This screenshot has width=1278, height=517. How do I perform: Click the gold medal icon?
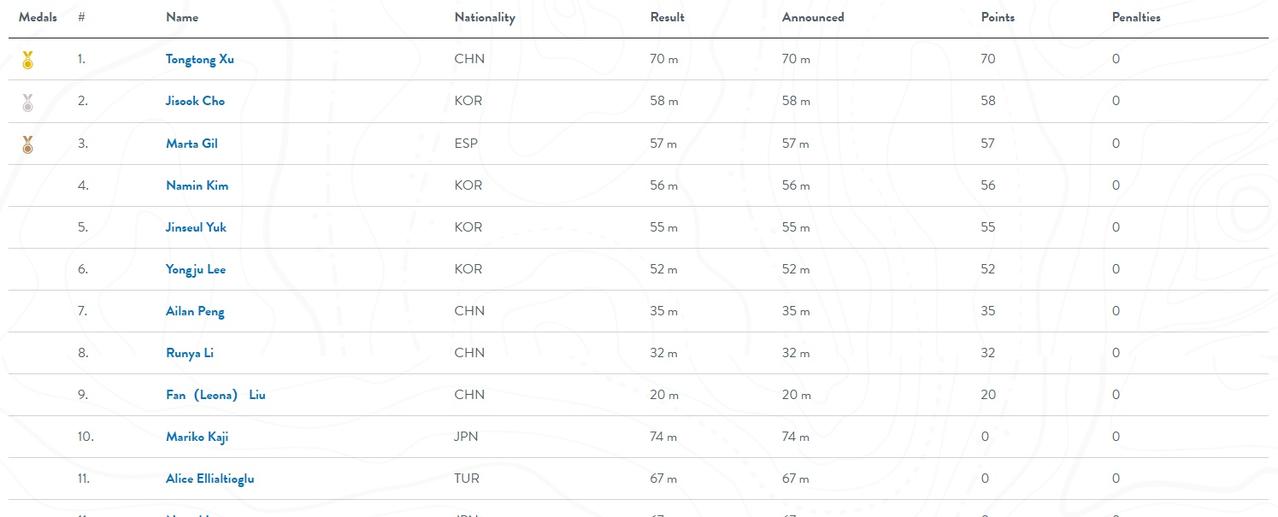click(x=28, y=60)
